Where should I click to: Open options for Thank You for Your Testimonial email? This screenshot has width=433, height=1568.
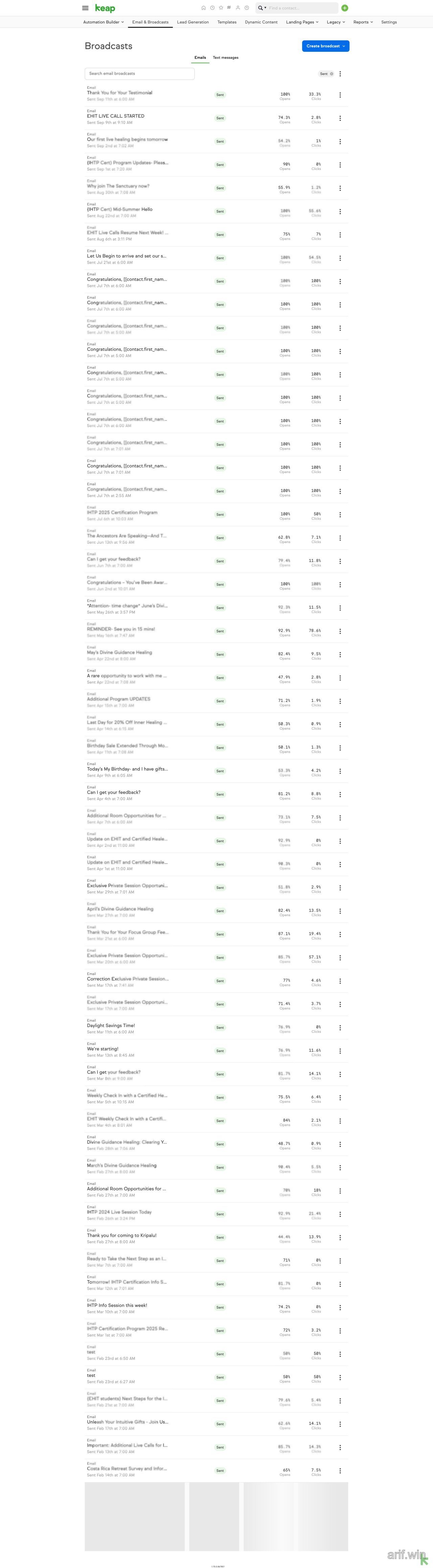[340, 95]
